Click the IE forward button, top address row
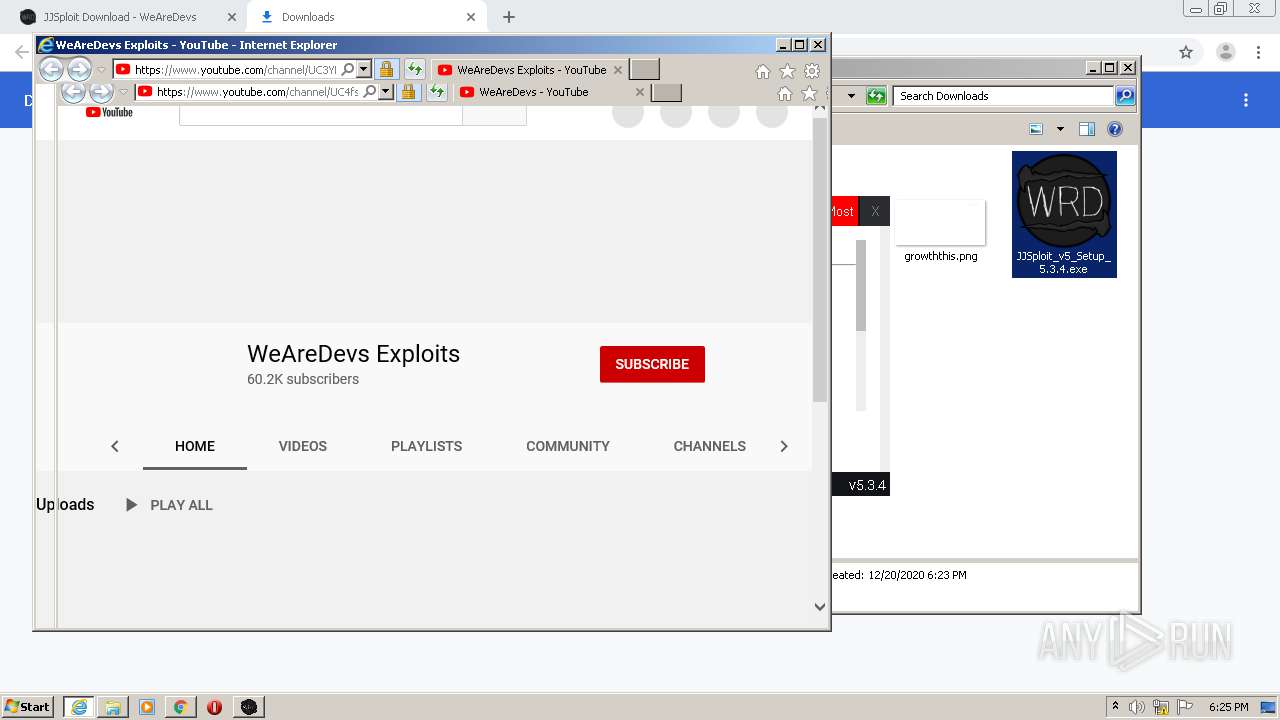Screen dimensions: 1280x720 pos(79,69)
